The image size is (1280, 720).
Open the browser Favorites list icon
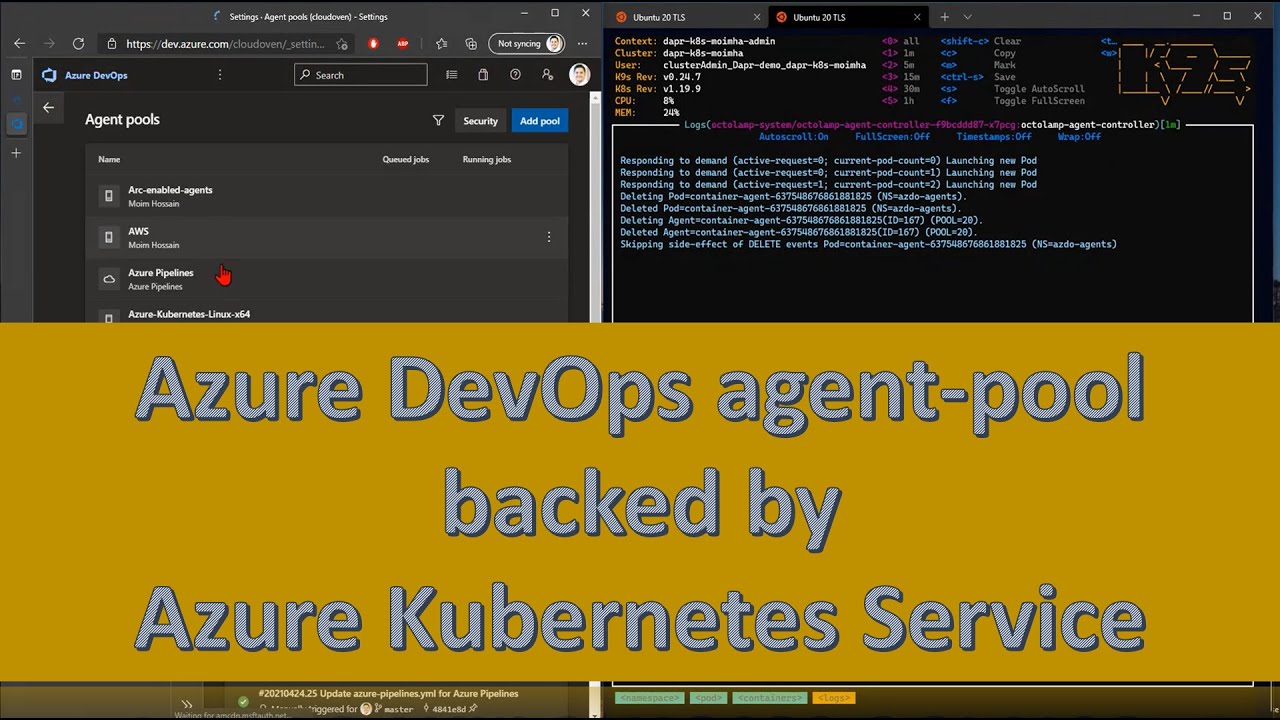pyautogui.click(x=441, y=44)
